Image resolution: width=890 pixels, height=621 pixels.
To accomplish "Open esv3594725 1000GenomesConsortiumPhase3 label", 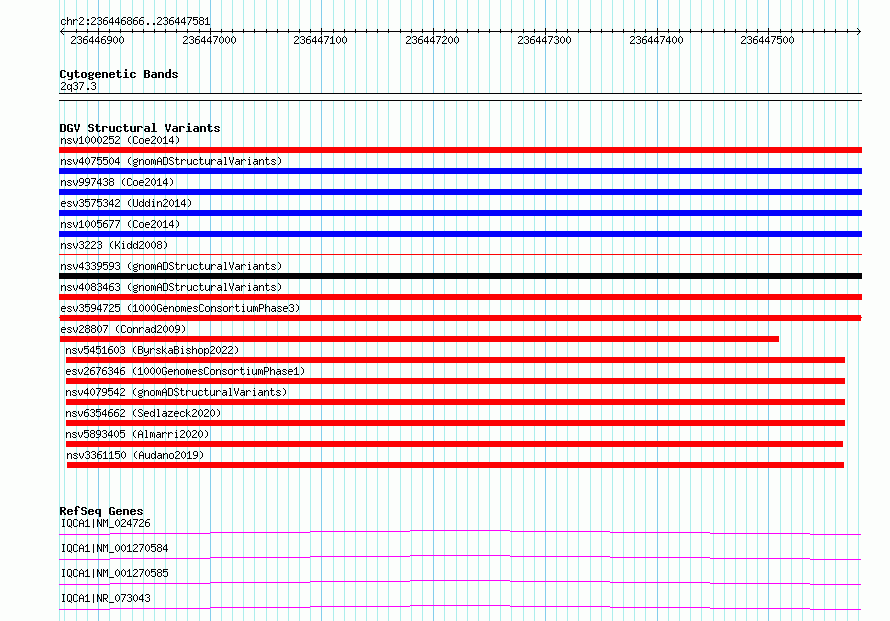I will pyautogui.click(x=180, y=308).
